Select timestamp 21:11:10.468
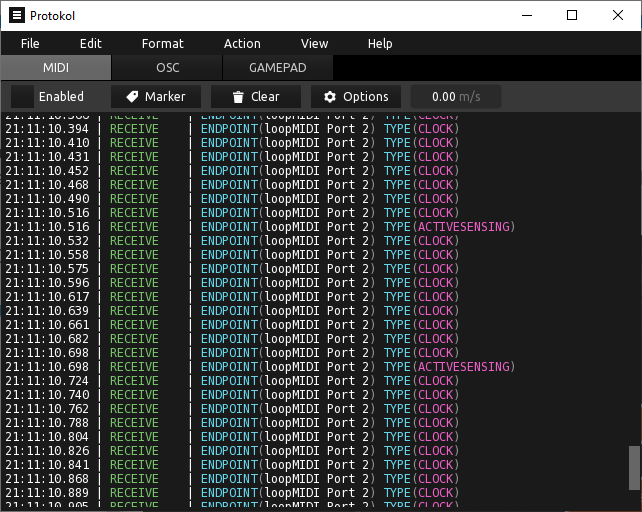Image resolution: width=642 pixels, height=512 pixels. (47, 185)
